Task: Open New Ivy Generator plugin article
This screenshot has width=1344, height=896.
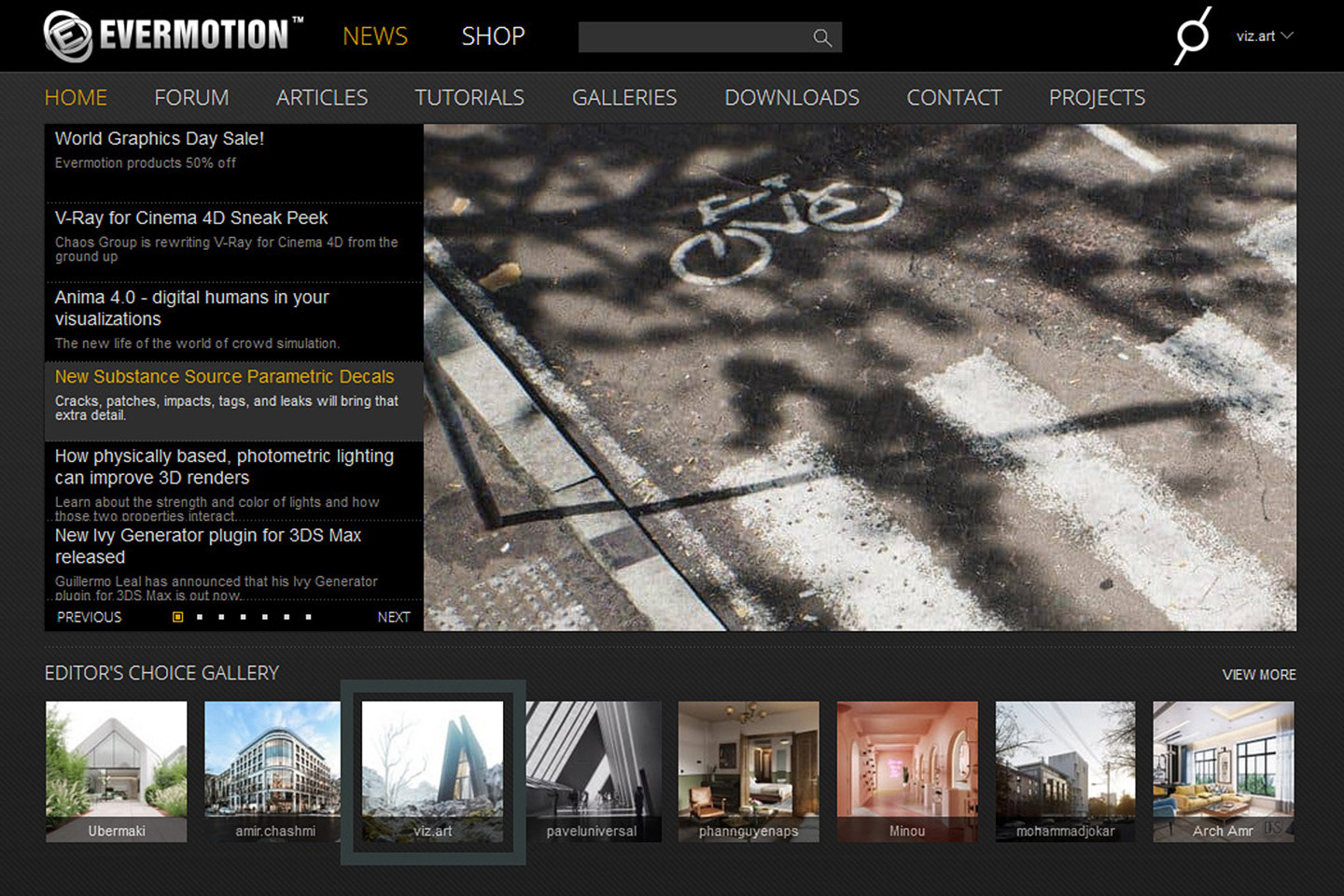Action: pyautogui.click(x=234, y=560)
